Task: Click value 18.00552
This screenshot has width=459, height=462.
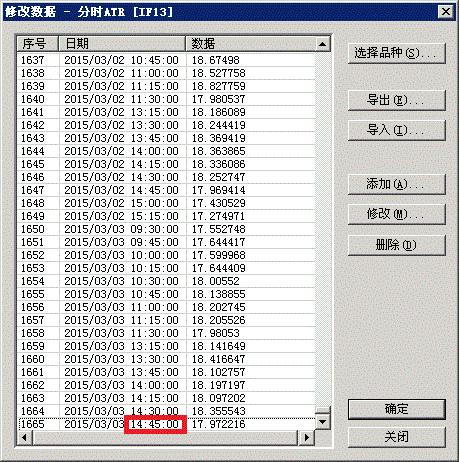Action: [x=216, y=281]
